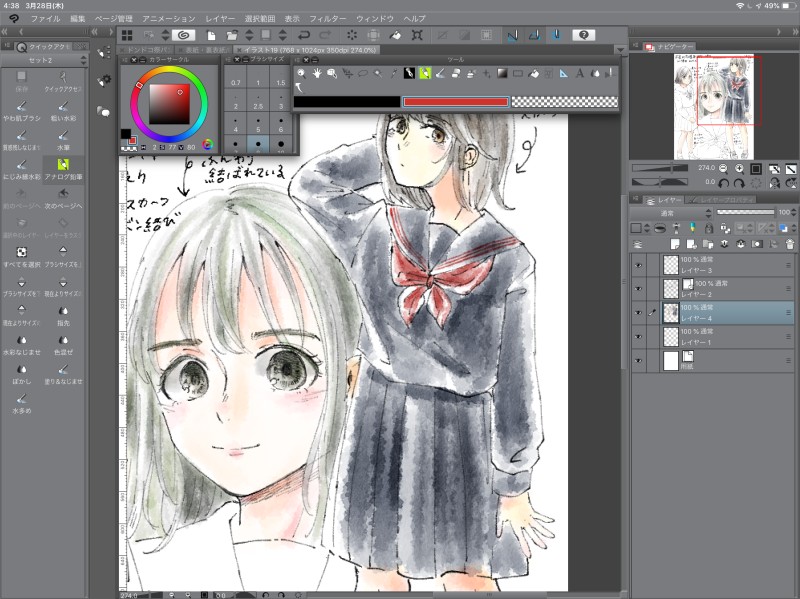The image size is (800, 599).
Task: Toggle snap to ruler in command bar
Action: pos(513,35)
